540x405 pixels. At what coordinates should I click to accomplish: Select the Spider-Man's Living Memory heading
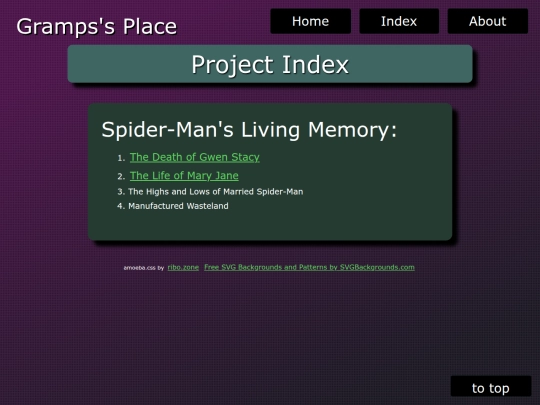249,130
